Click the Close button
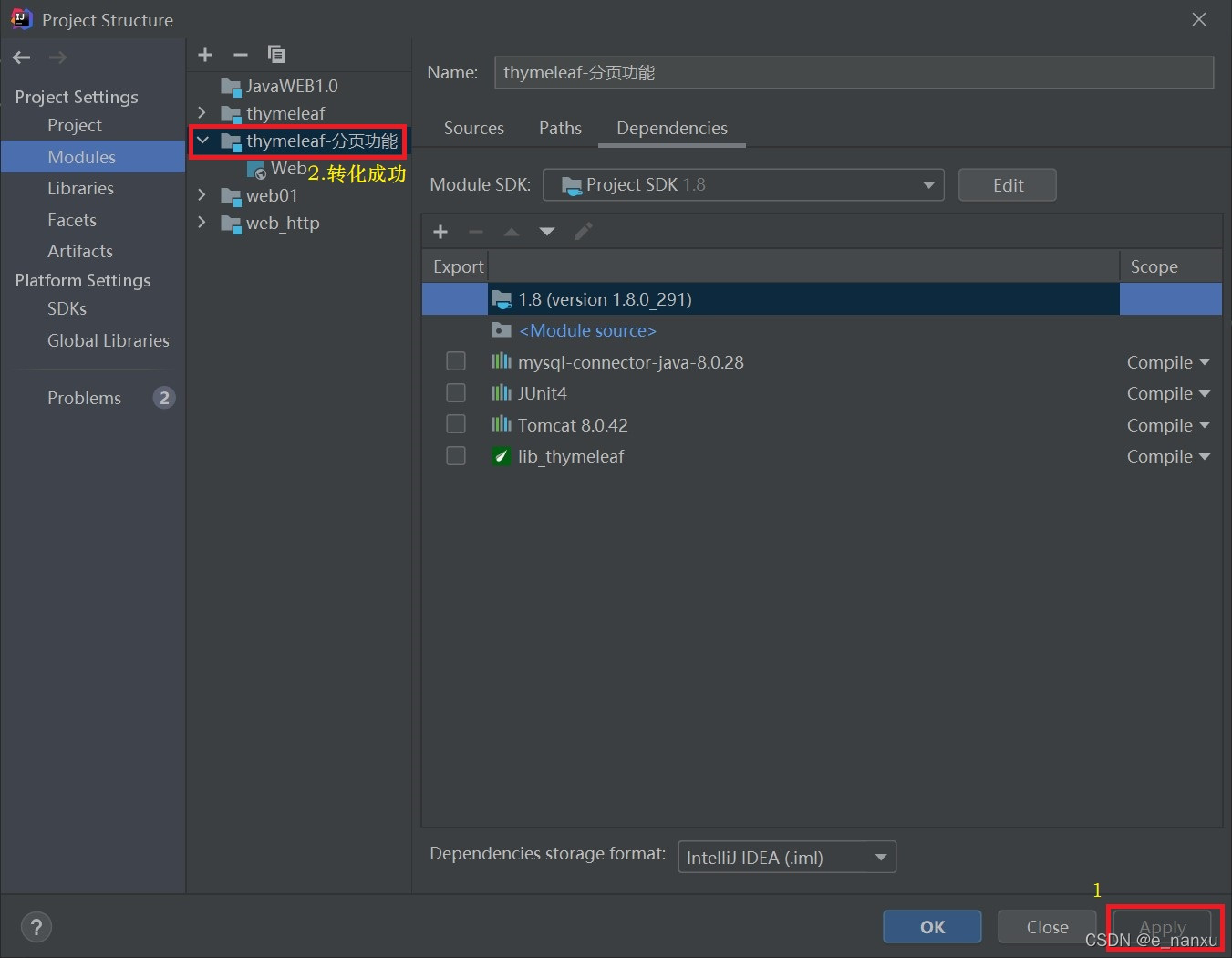Image resolution: width=1232 pixels, height=958 pixels. (x=1047, y=927)
